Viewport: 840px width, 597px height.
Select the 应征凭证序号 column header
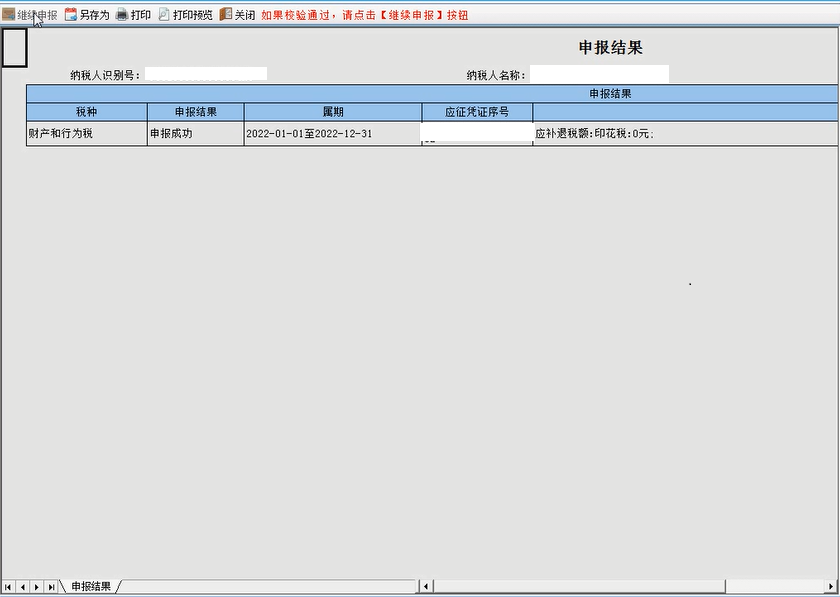477,112
